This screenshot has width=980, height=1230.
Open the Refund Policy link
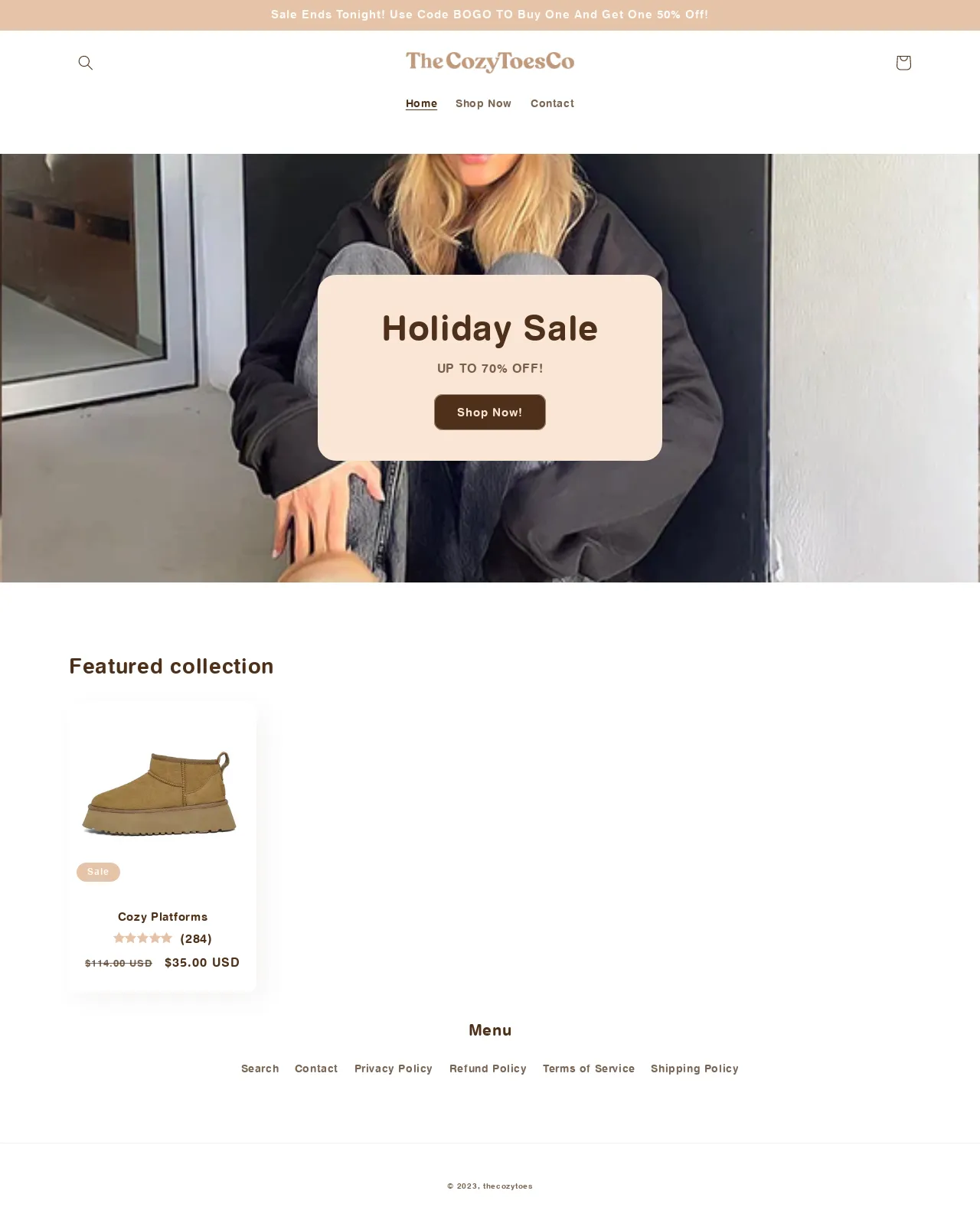[x=488, y=1069]
